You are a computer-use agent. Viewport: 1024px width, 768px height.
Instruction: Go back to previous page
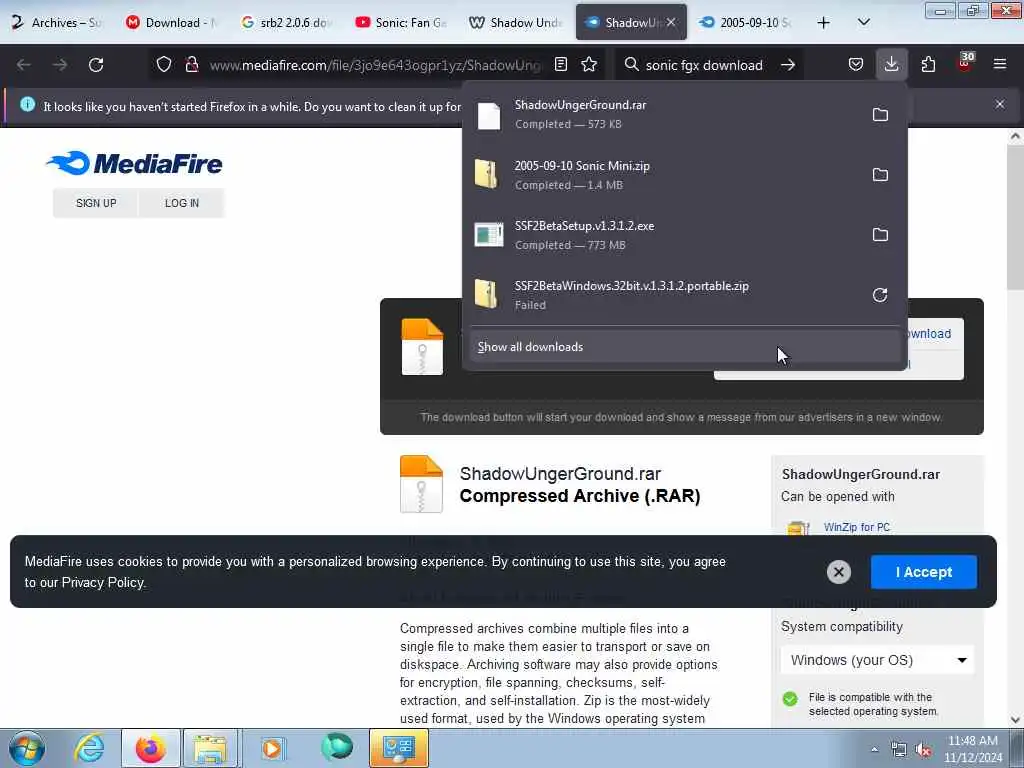click(24, 65)
